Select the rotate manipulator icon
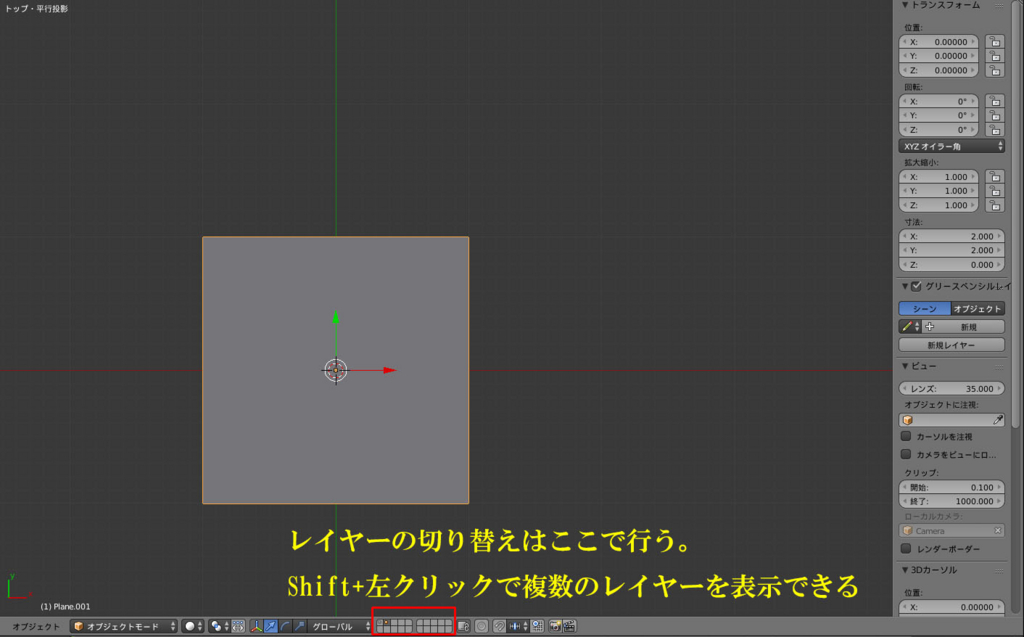The height and width of the screenshot is (637, 1024). 284,625
